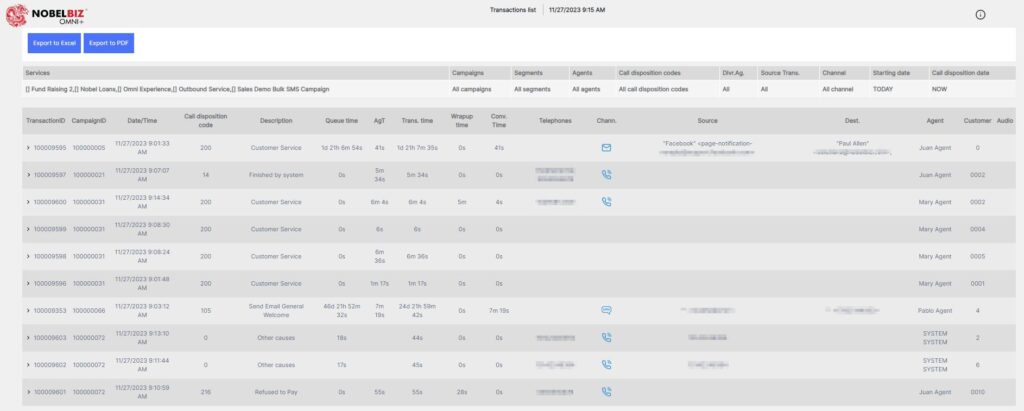Viewport: 1024px width, 411px height.
Task: Expand transaction row 100009601
Action: pyautogui.click(x=28, y=392)
